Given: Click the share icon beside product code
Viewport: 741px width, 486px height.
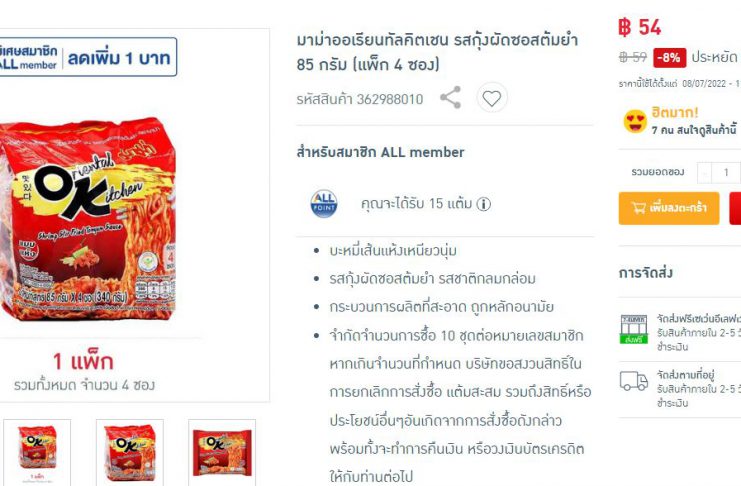Looking at the screenshot, I should click(x=450, y=97).
